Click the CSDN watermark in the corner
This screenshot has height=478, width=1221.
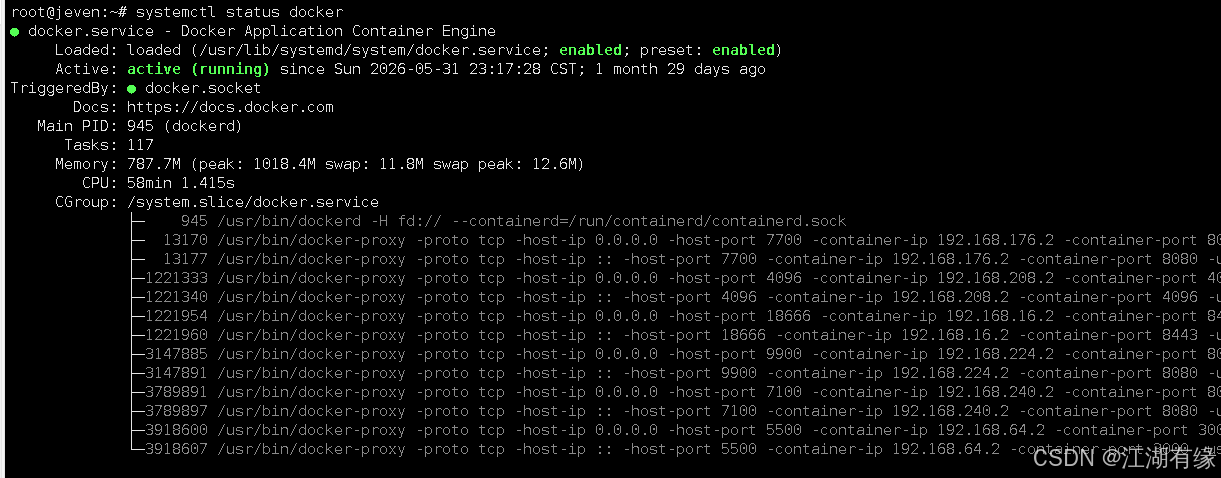click(1124, 458)
